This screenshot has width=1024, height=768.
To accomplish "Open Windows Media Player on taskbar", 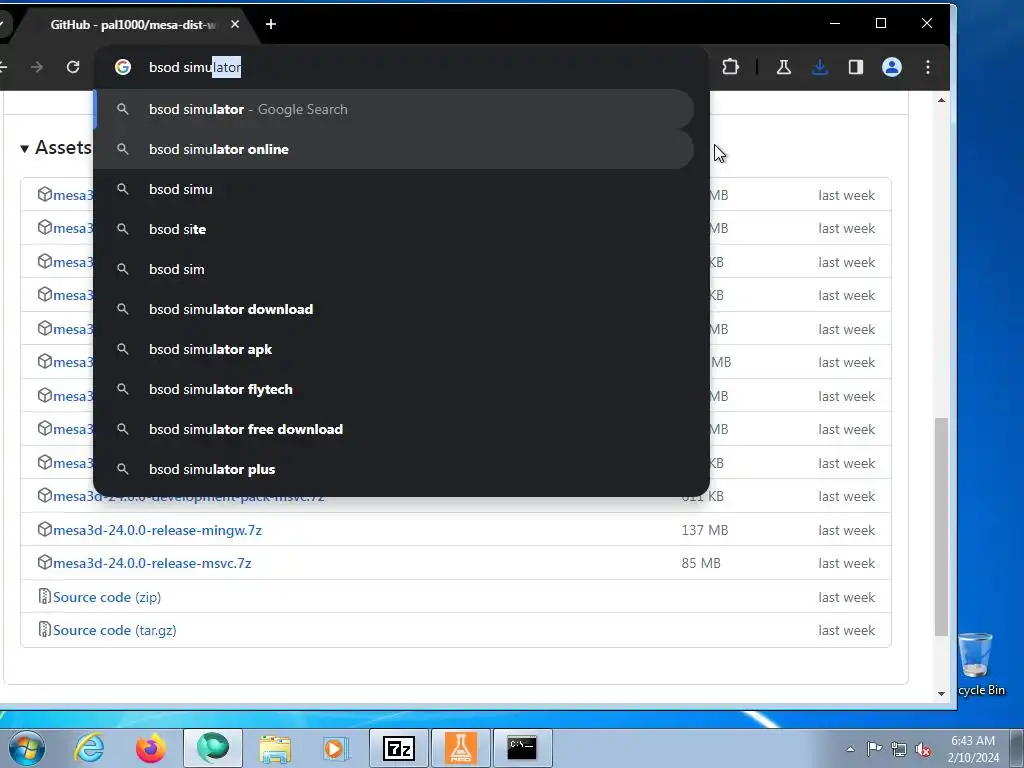I will [x=336, y=748].
